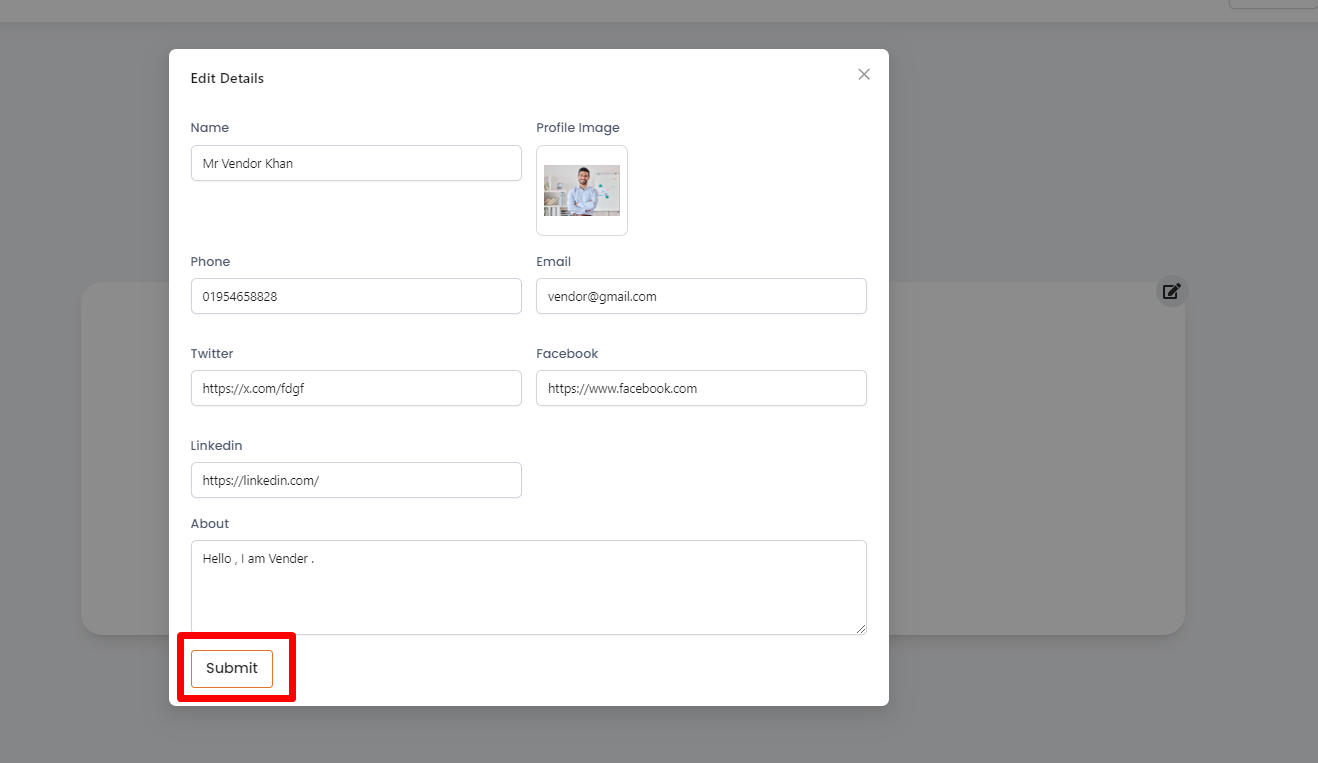
Task: Click the Twitter label text
Action: point(212,354)
